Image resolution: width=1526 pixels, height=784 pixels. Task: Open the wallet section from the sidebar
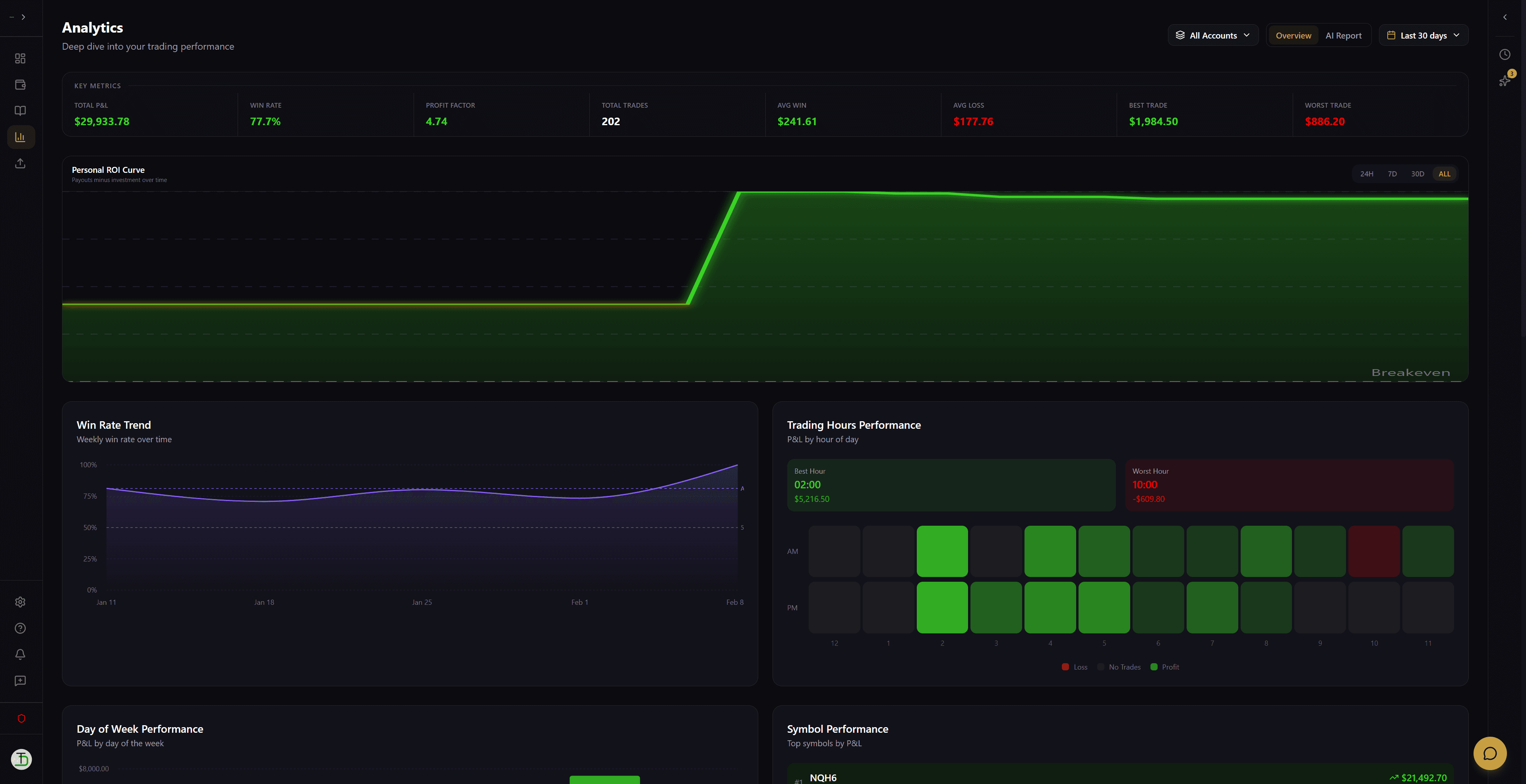tap(20, 84)
